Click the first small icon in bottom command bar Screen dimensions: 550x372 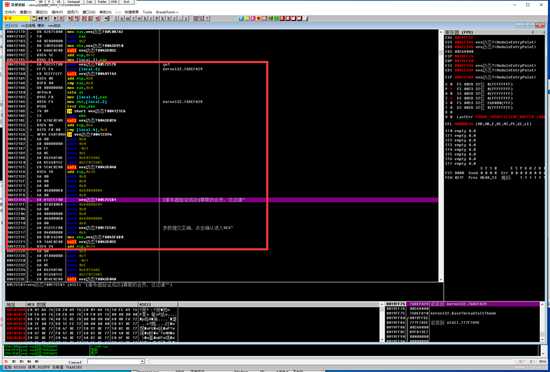click(6, 361)
